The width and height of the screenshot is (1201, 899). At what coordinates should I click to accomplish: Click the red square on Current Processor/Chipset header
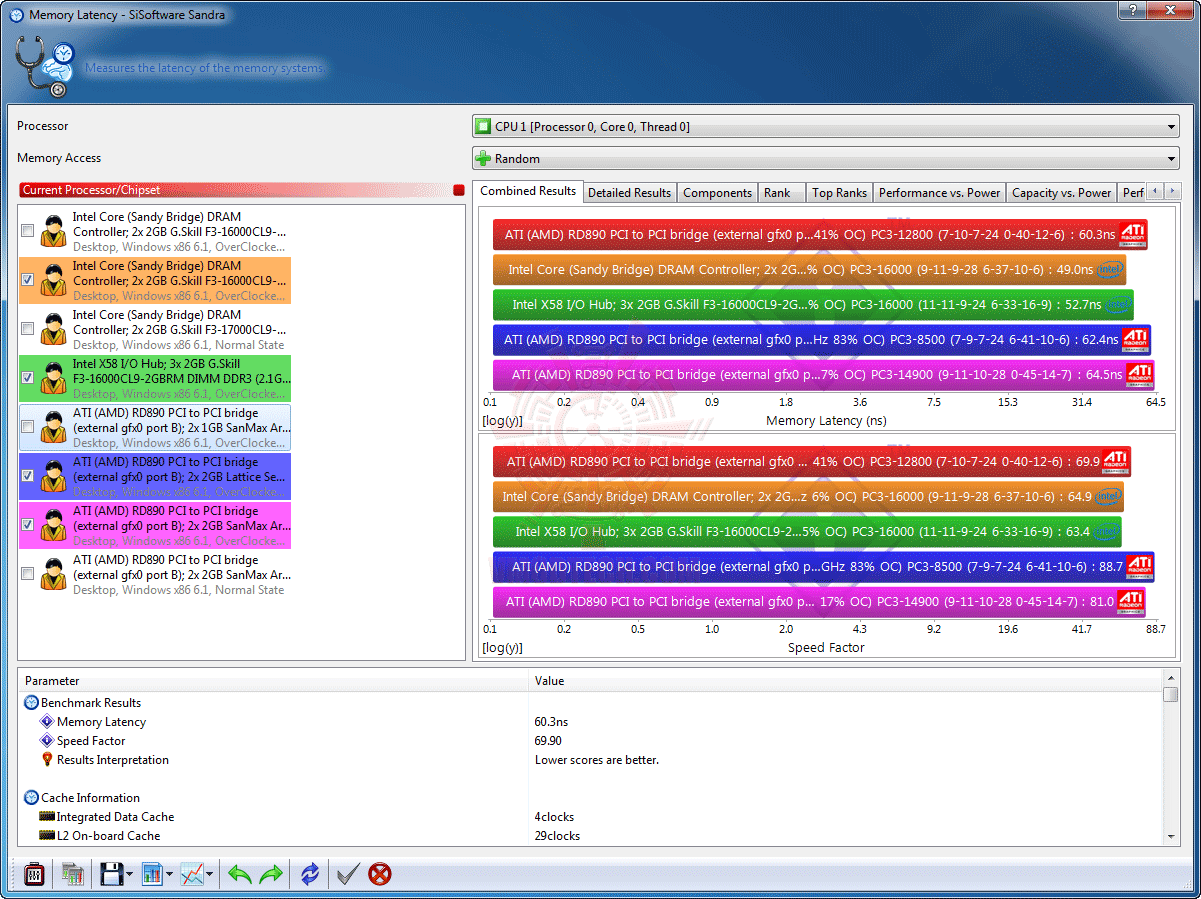coord(458,190)
